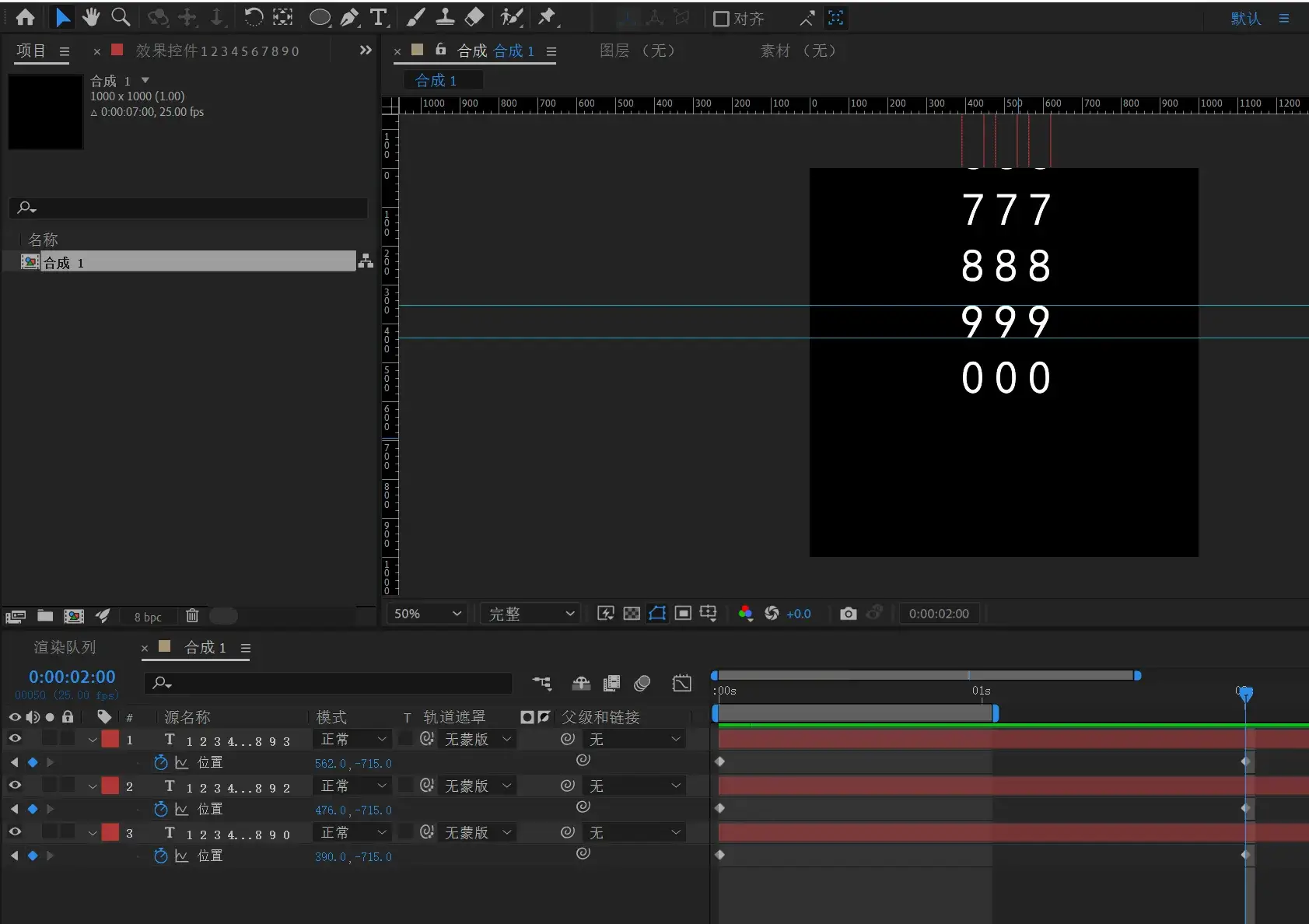Click Interpret Footage icon in project footer
The height and width of the screenshot is (924, 1309).
point(16,616)
